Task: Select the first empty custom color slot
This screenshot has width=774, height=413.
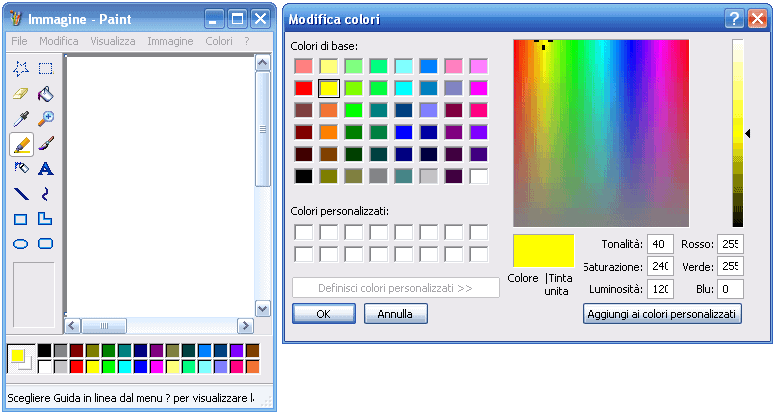Action: coord(304,232)
